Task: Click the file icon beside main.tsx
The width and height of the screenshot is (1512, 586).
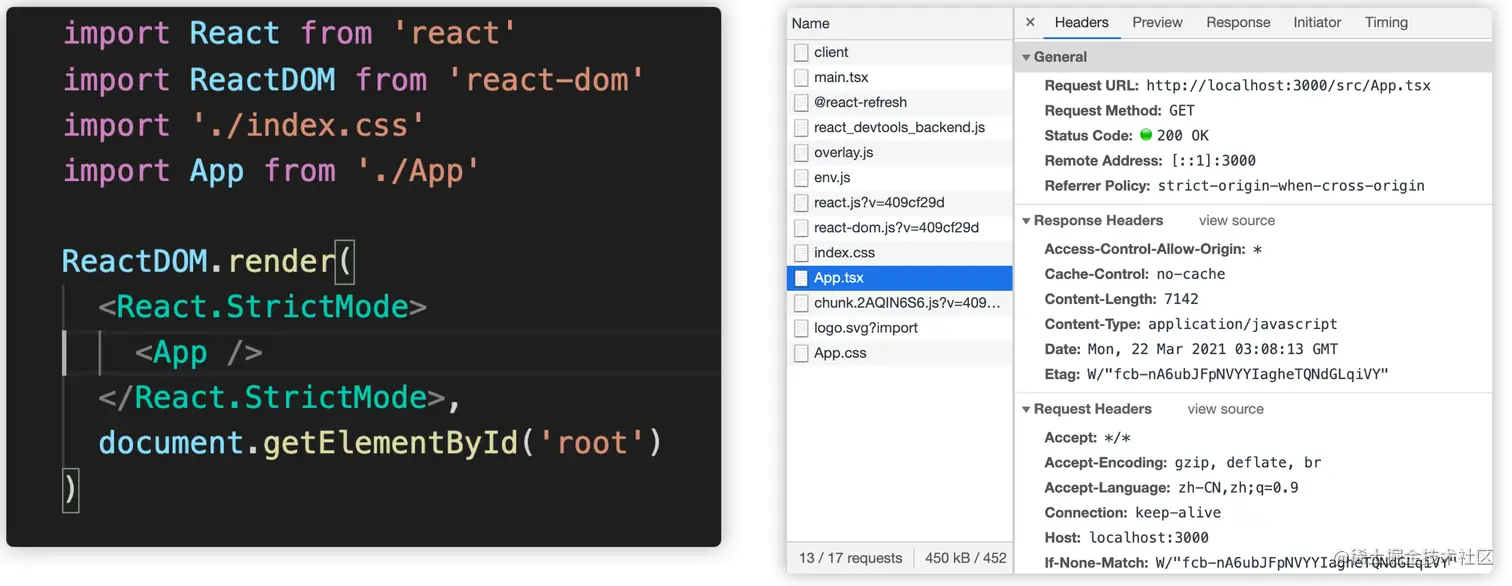Action: [801, 77]
